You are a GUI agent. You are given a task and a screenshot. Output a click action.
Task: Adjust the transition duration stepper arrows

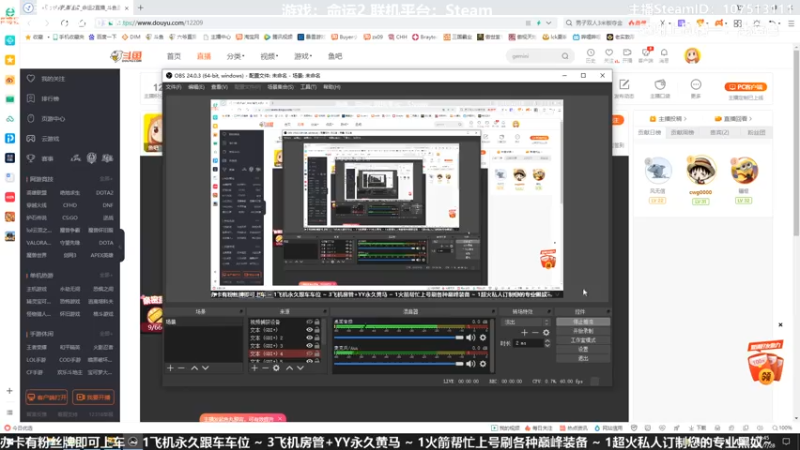[547, 343]
